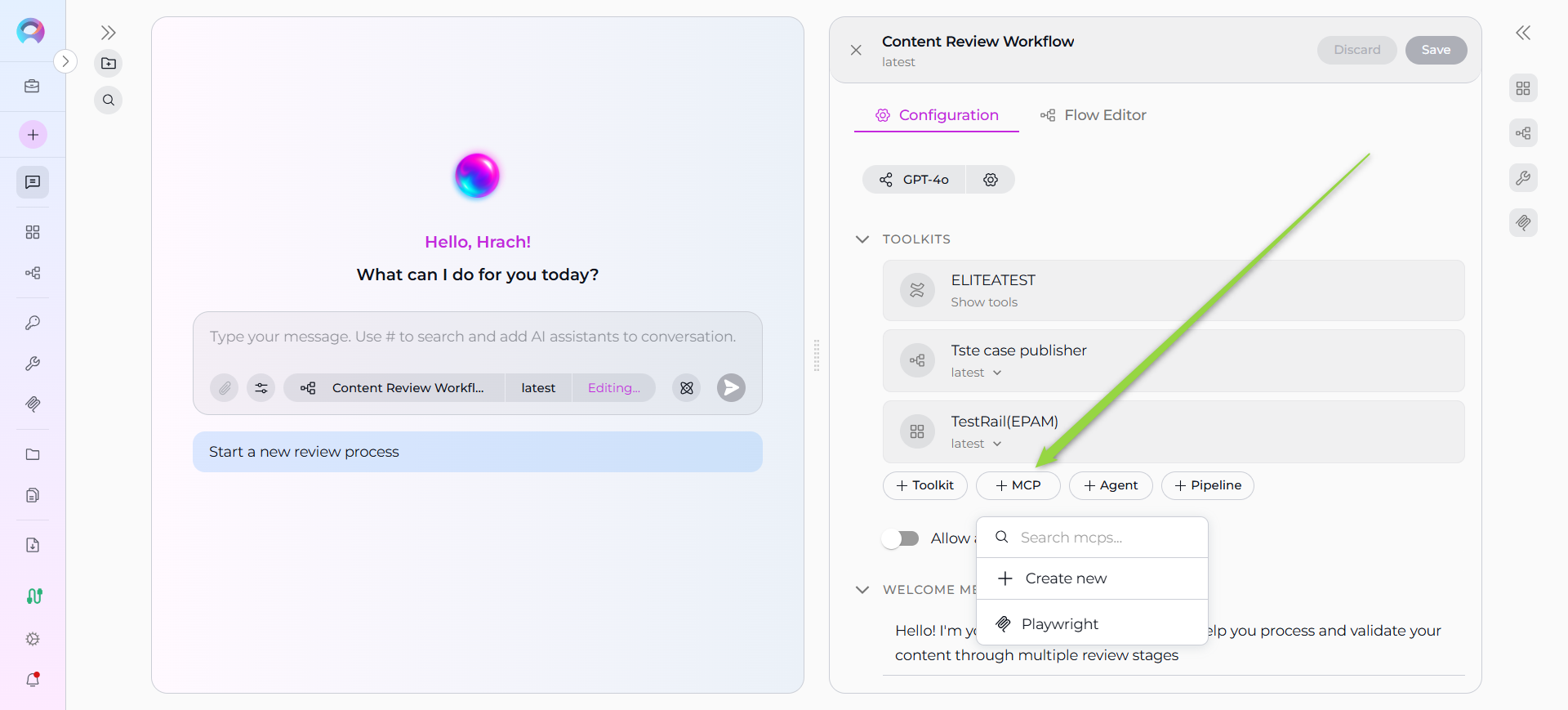
Task: Click the notification bell in the left sidebar
Action: coord(33,679)
